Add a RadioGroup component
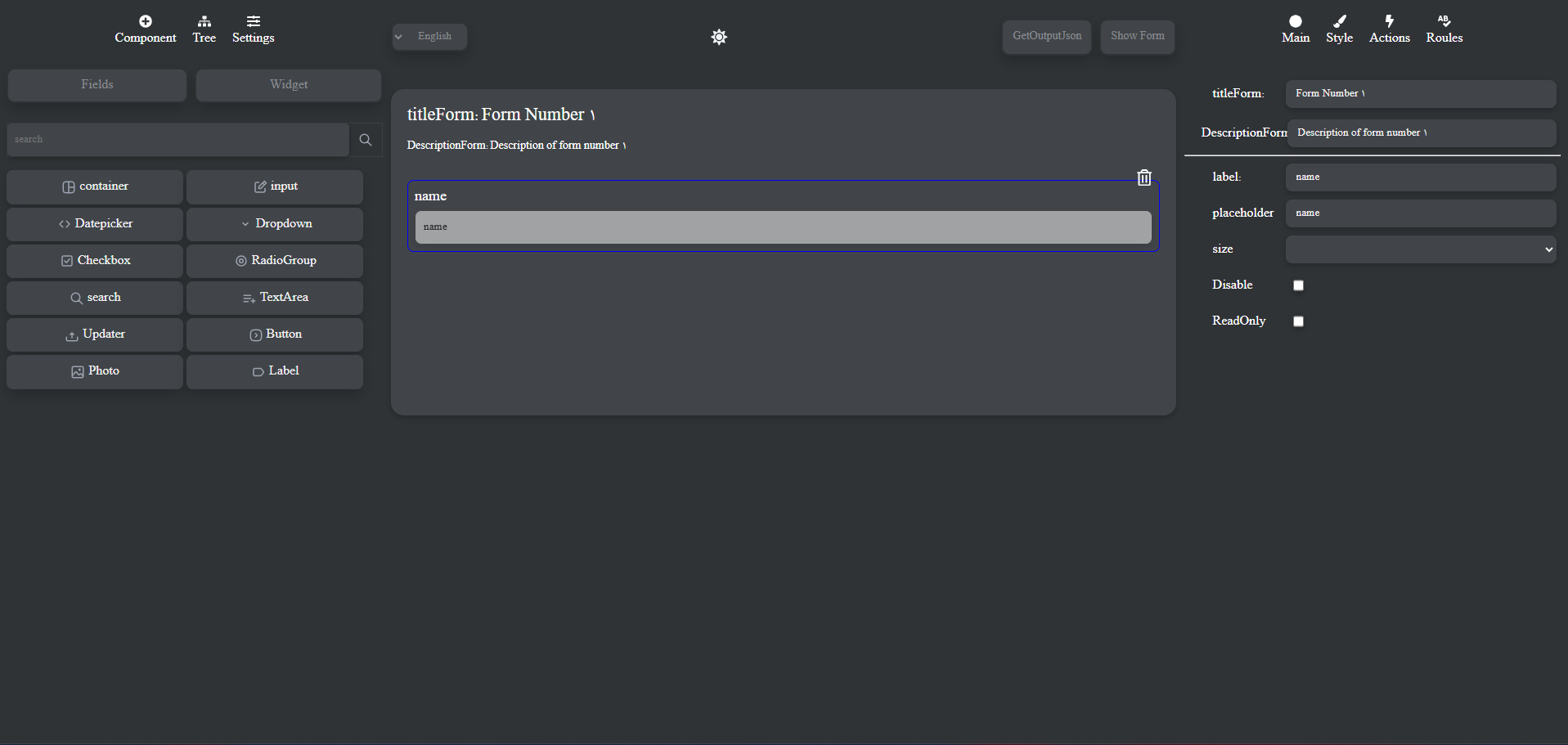The width and height of the screenshot is (1568, 745). (275, 261)
